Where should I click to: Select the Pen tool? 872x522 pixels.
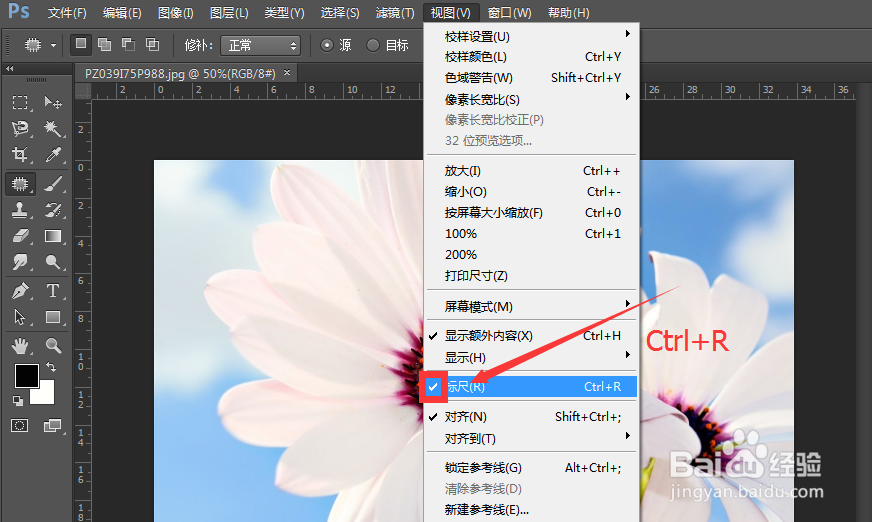click(x=20, y=291)
